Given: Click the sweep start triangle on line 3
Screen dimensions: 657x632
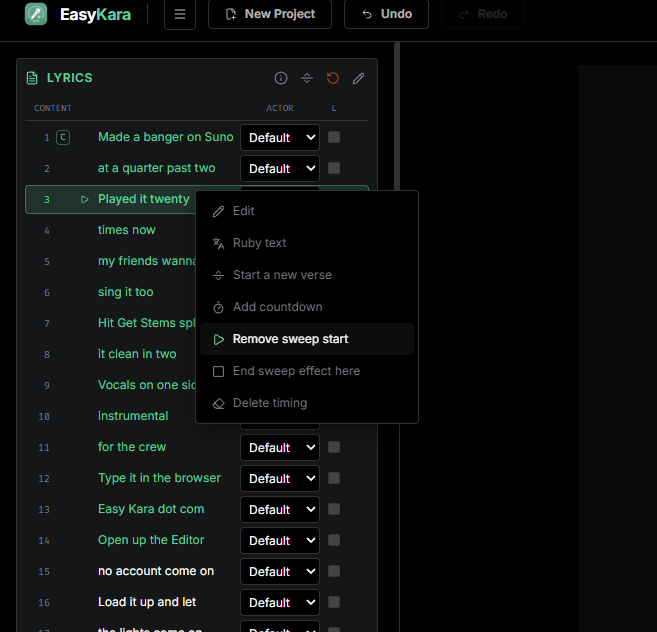Looking at the screenshot, I should [84, 199].
